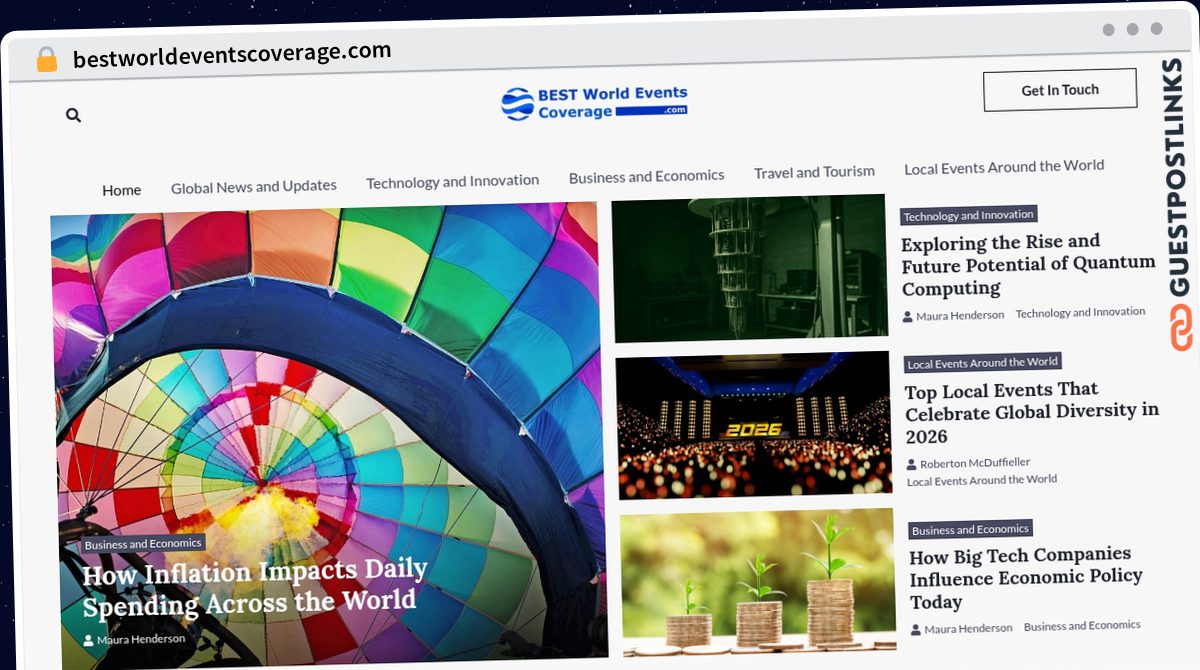Click the bestworldeventscoverage.com address bar

(x=232, y=55)
